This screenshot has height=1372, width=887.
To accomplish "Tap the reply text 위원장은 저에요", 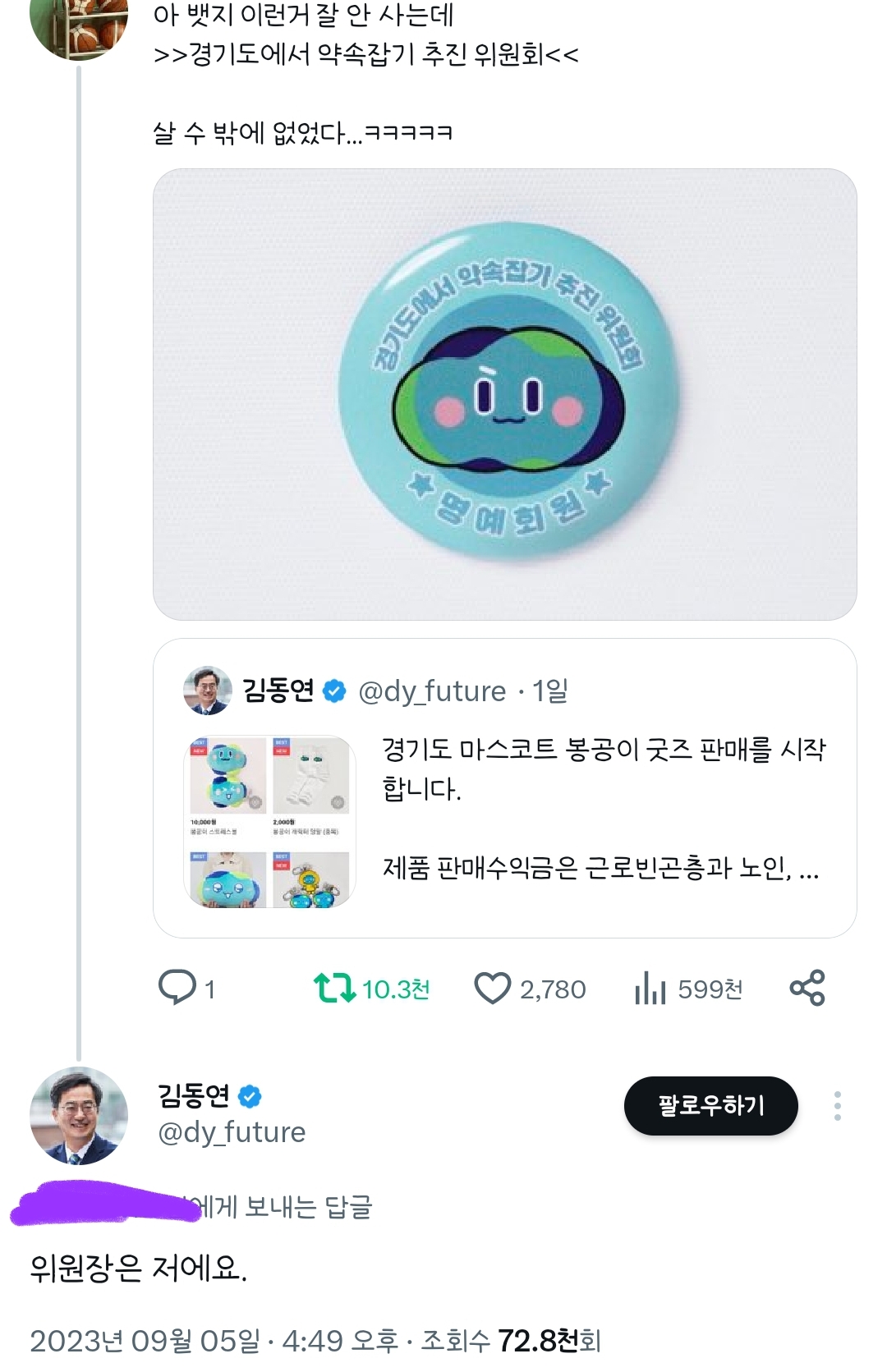I will pyautogui.click(x=139, y=1269).
